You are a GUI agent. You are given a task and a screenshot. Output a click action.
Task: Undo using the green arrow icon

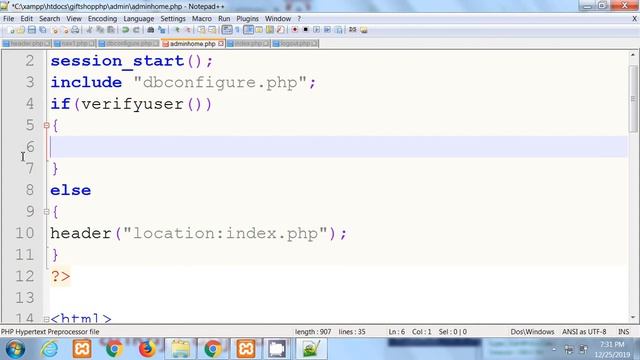[125, 30]
